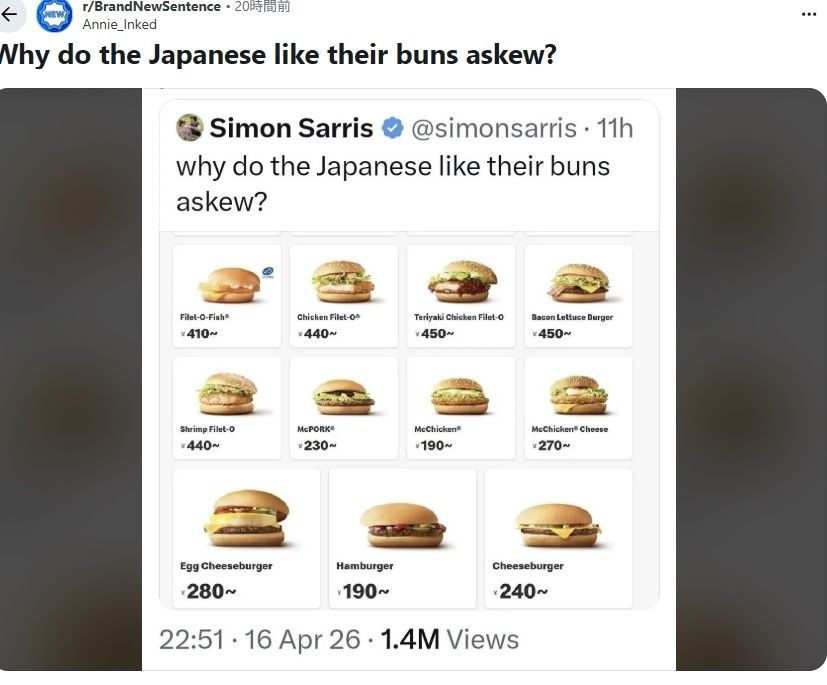Click the blue verified badge icon
827x685 pixels.
(392, 129)
